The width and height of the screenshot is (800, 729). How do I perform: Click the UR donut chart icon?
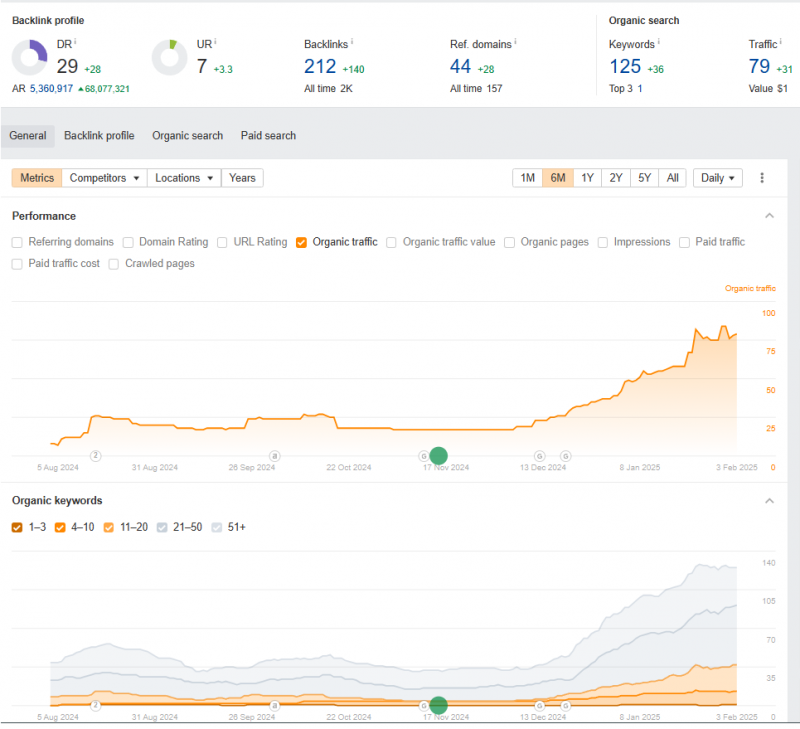tap(170, 58)
